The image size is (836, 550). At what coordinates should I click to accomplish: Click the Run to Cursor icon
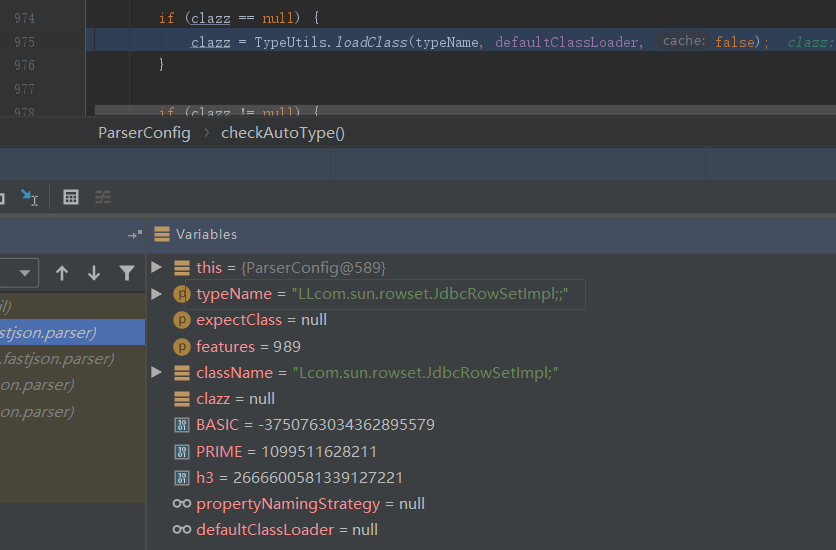pyautogui.click(x=30, y=197)
